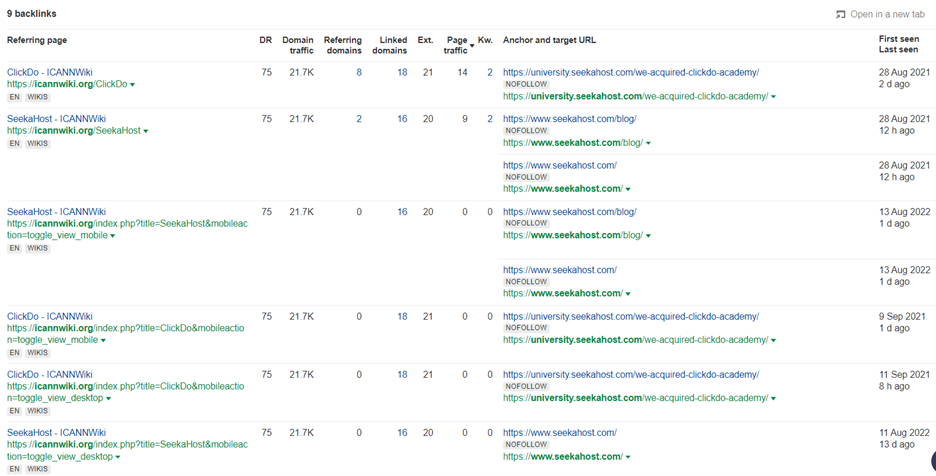This screenshot has width=936, height=476.
Task: Select page traffic value 14
Action: point(463,72)
